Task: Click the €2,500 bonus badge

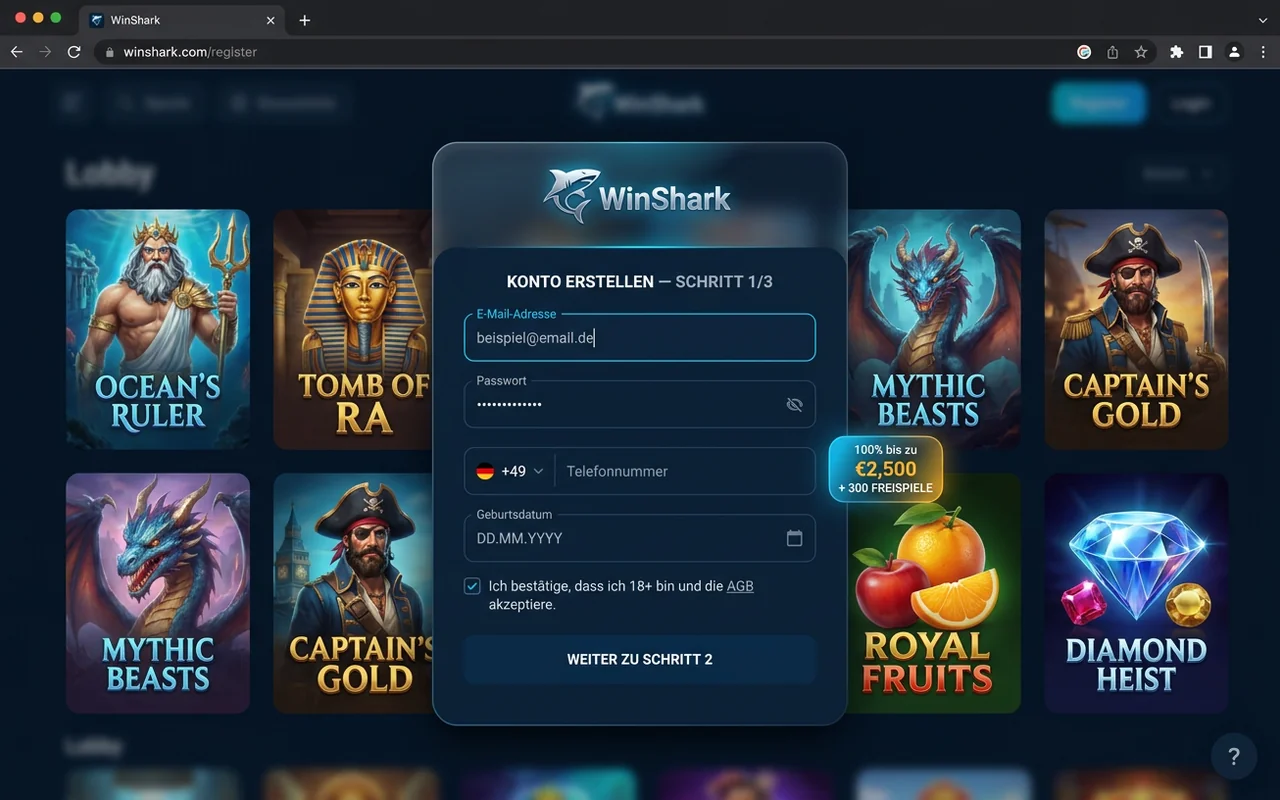Action: 886,469
